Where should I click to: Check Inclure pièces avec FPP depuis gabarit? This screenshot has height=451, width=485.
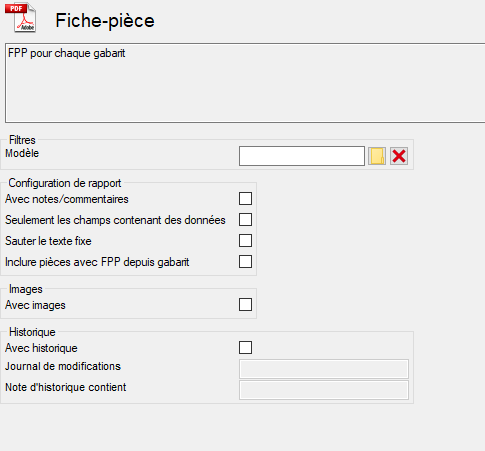point(245,262)
